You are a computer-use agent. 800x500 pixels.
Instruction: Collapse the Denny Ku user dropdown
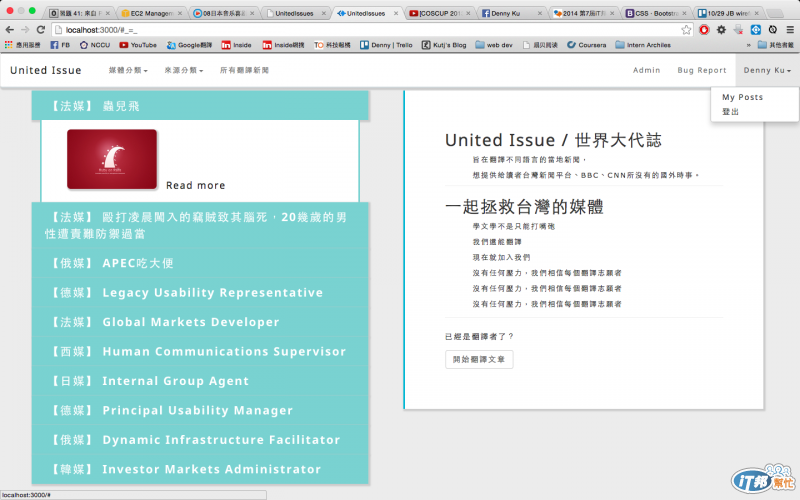[767, 70]
